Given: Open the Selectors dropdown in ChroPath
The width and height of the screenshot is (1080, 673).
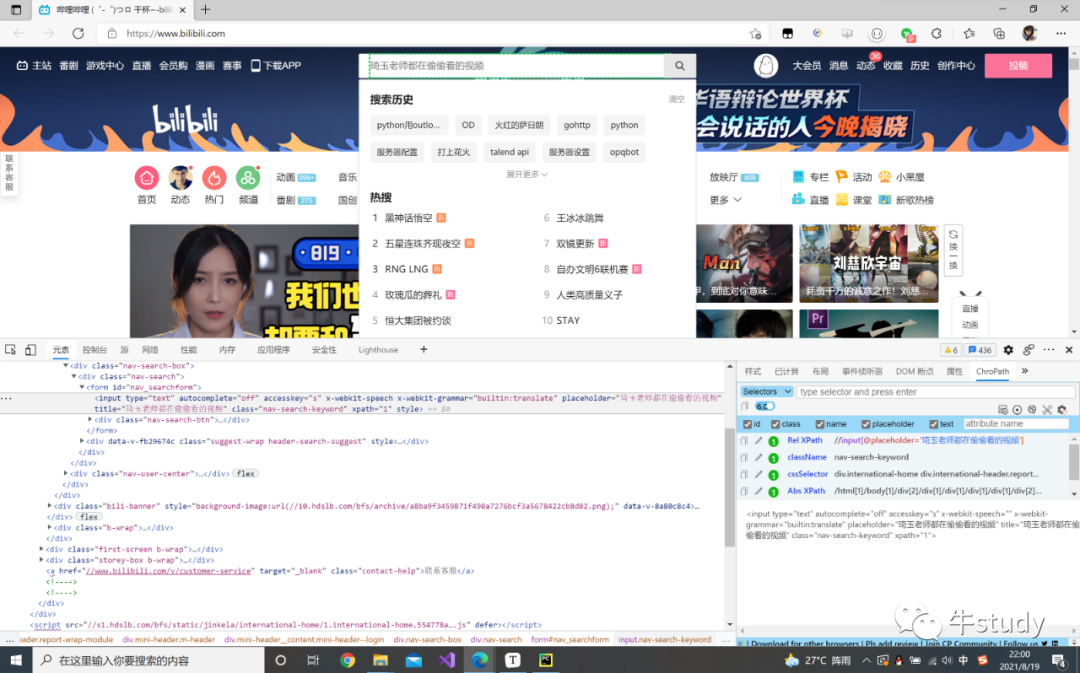Looking at the screenshot, I should 767,392.
